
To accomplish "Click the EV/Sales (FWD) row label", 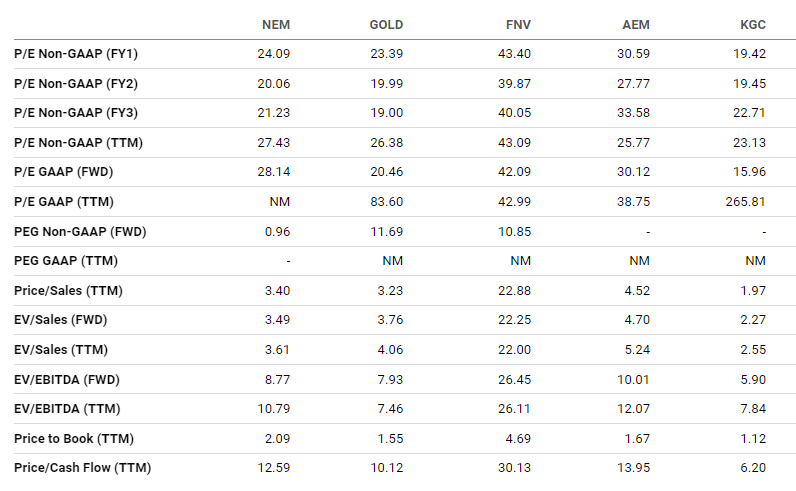I will [x=60, y=320].
